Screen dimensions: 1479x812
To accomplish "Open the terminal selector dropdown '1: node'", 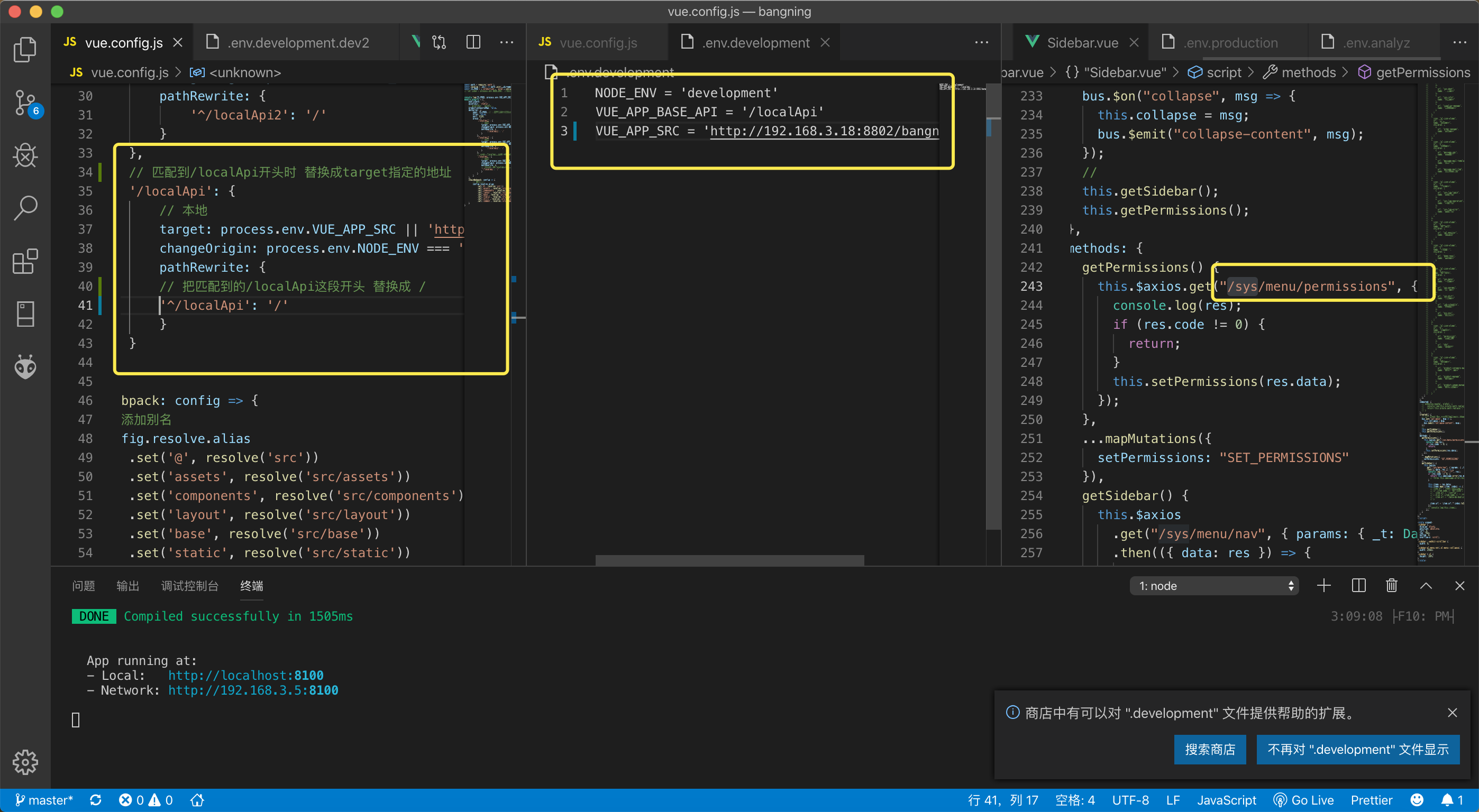I will (x=1214, y=585).
